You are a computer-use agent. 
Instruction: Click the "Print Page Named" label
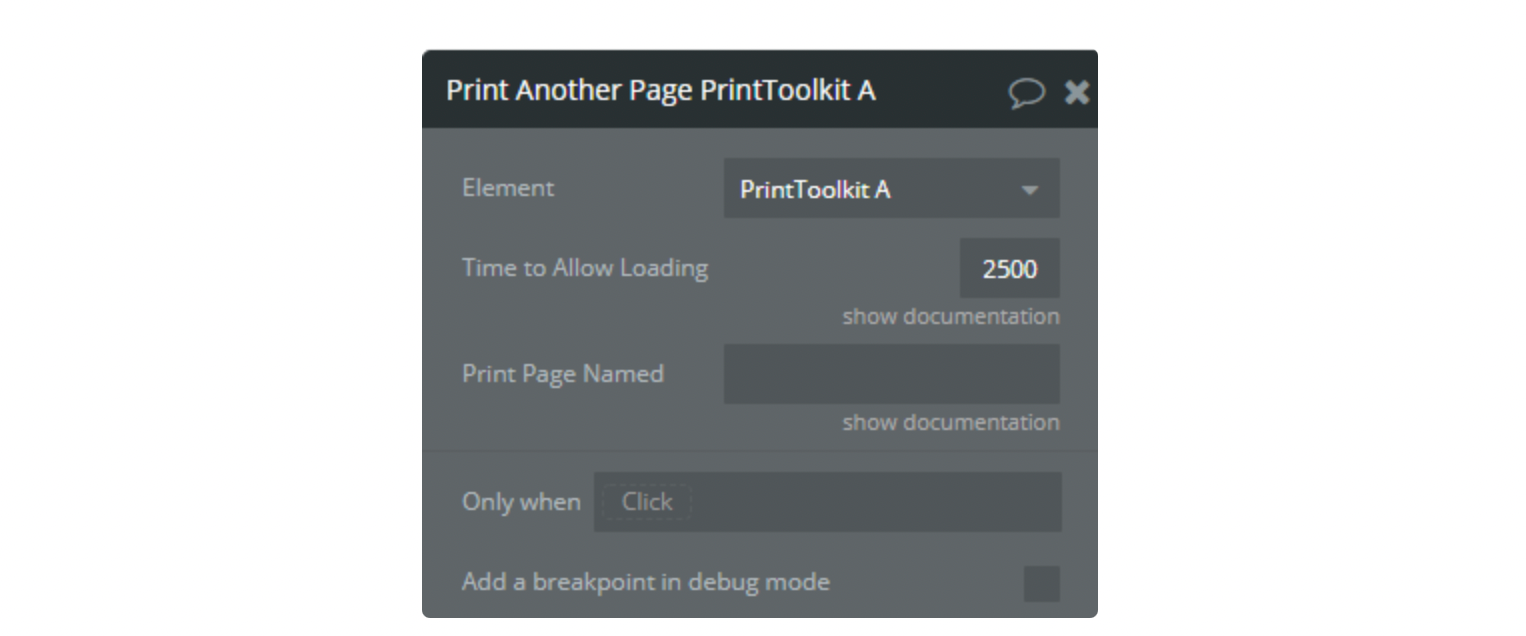(x=563, y=374)
